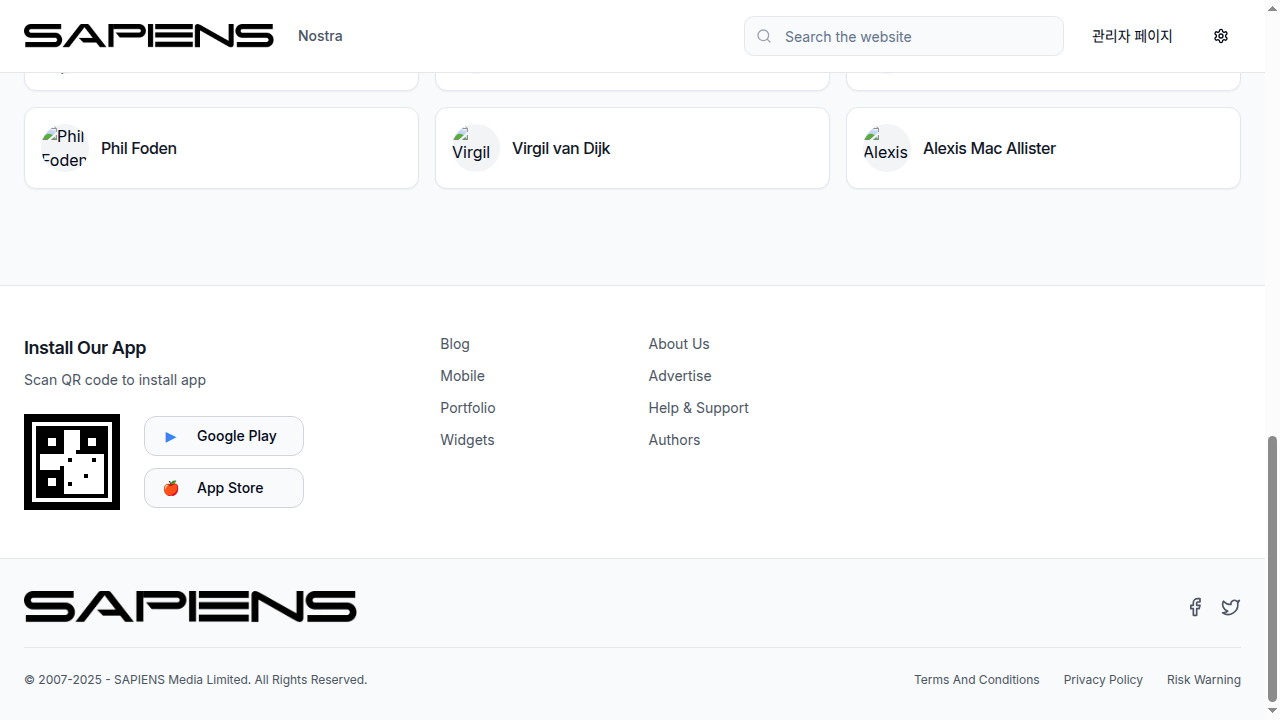This screenshot has height=720, width=1280.
Task: Click the search magnifier icon
Action: tap(764, 36)
